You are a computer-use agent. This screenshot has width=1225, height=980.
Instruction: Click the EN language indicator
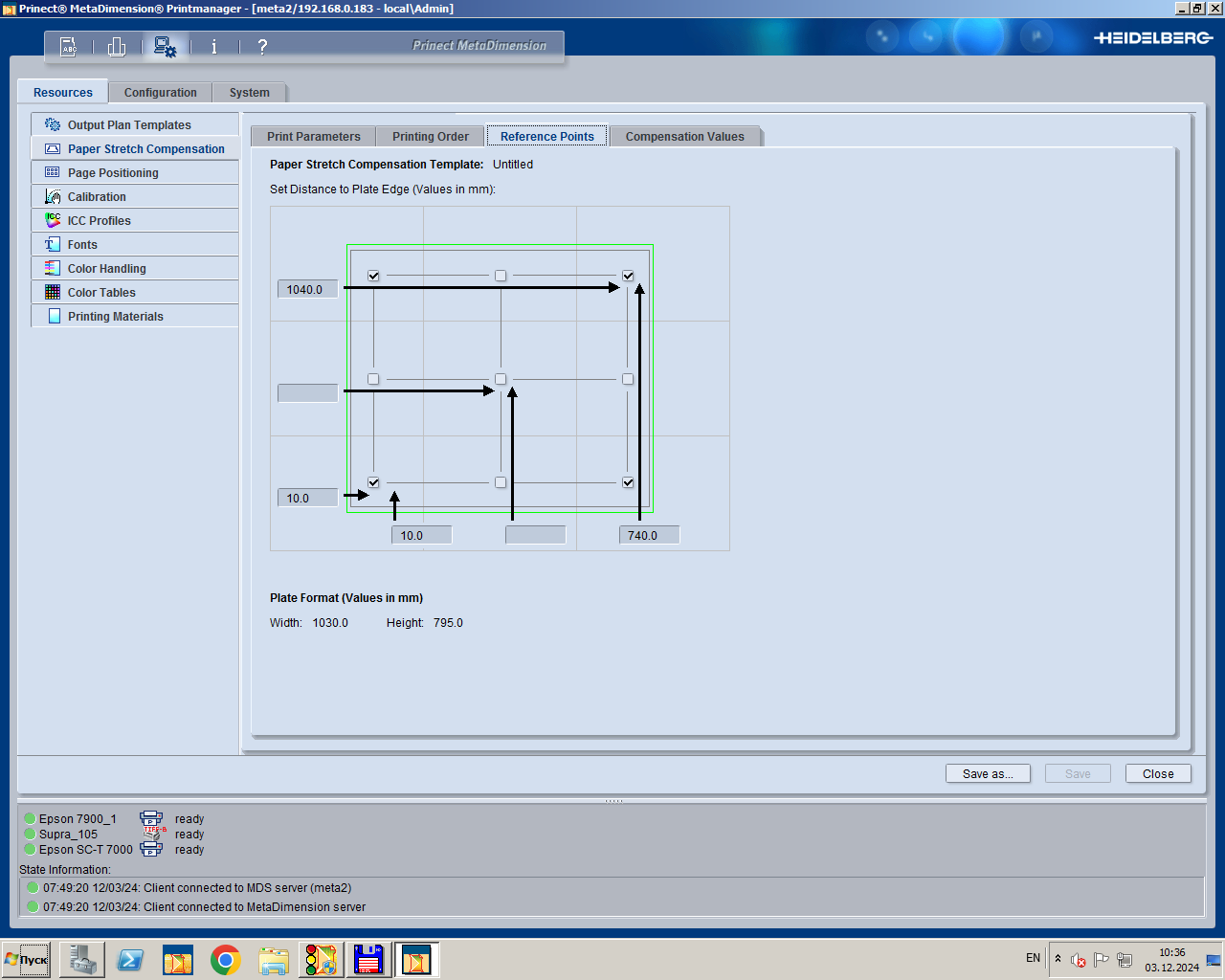pyautogui.click(x=1033, y=958)
